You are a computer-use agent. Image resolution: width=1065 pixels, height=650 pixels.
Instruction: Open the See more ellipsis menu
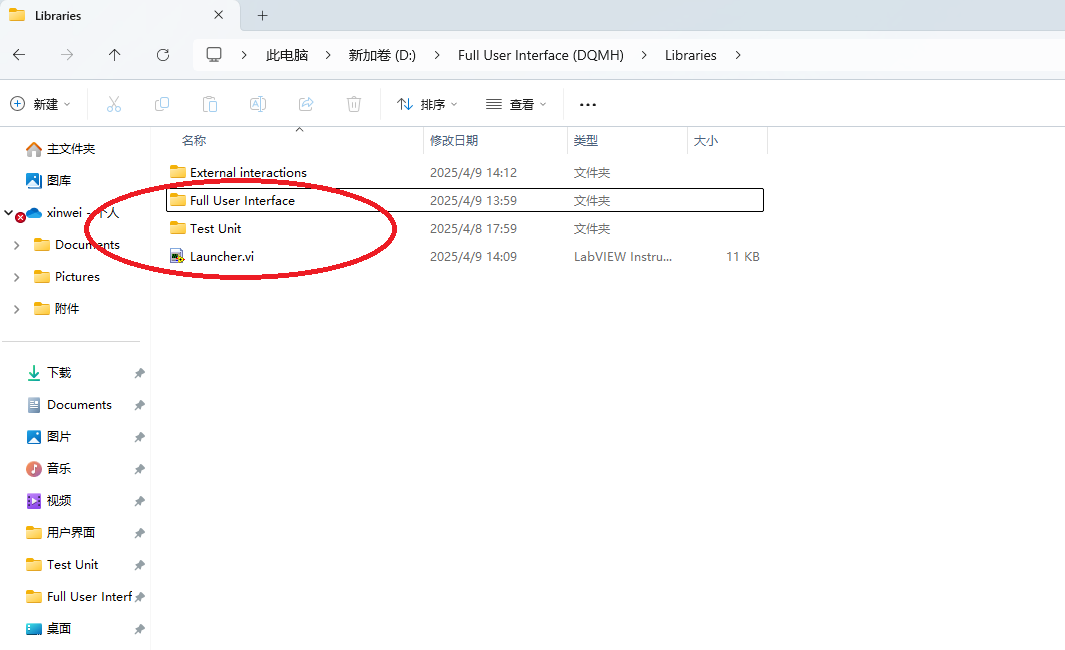pyautogui.click(x=588, y=104)
